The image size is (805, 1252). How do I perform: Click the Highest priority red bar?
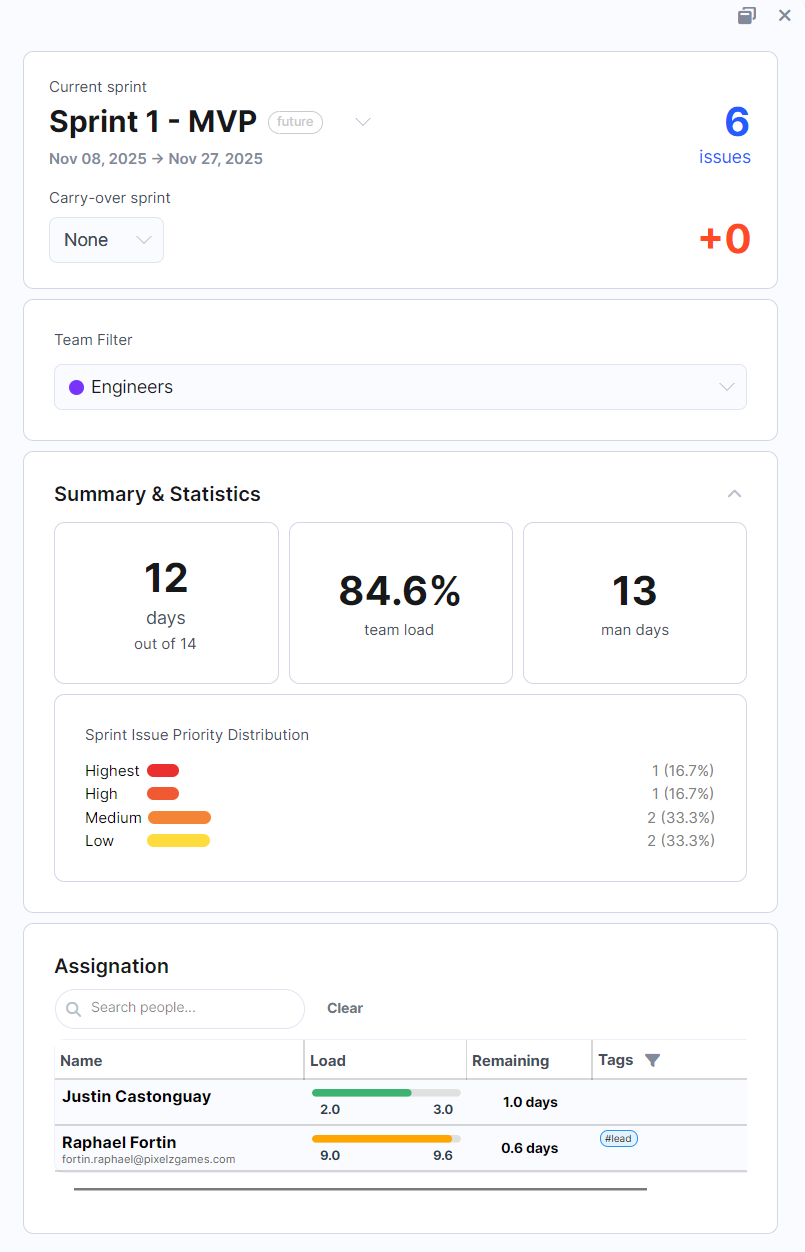tap(163, 770)
